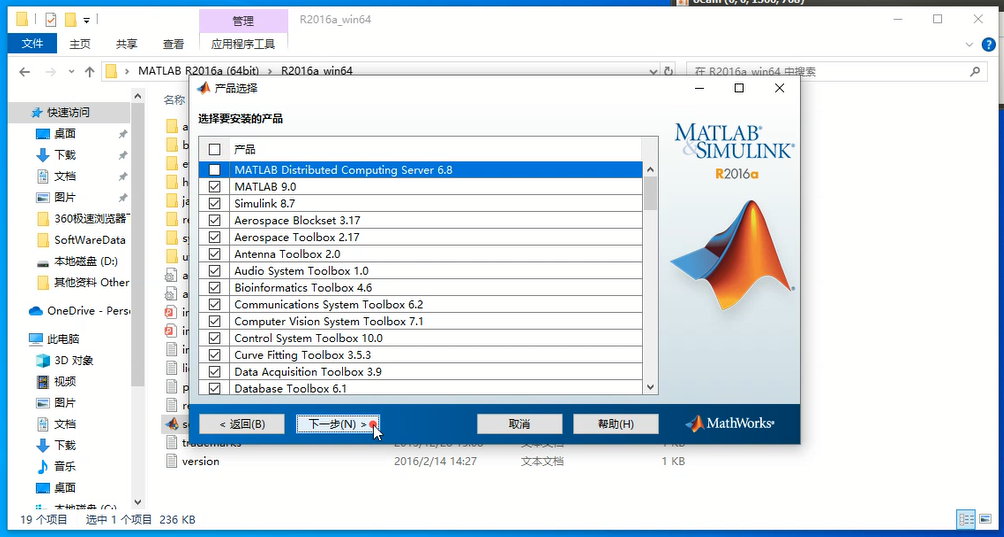Uncheck Audio System Toolbox 1.0 checkbox
This screenshot has width=1004, height=537.
[215, 271]
